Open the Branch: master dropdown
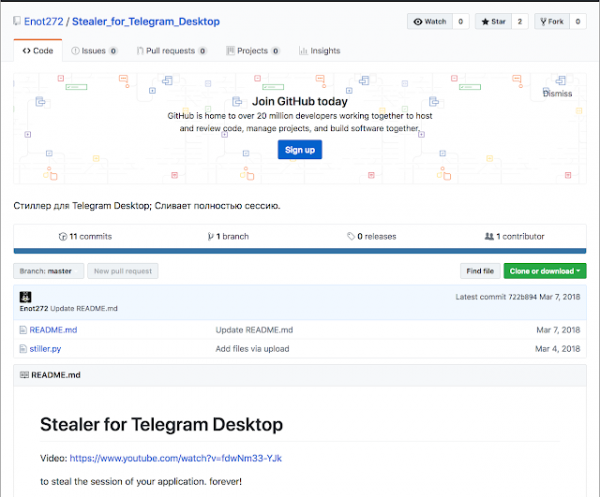Viewport: 600px width, 497px height. [47, 271]
